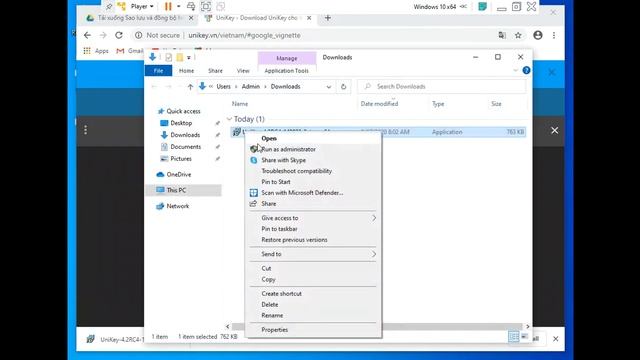Viewport: 640px width, 360px height.
Task: Click the pin icon on VMware toolbar
Action: tap(109, 7)
